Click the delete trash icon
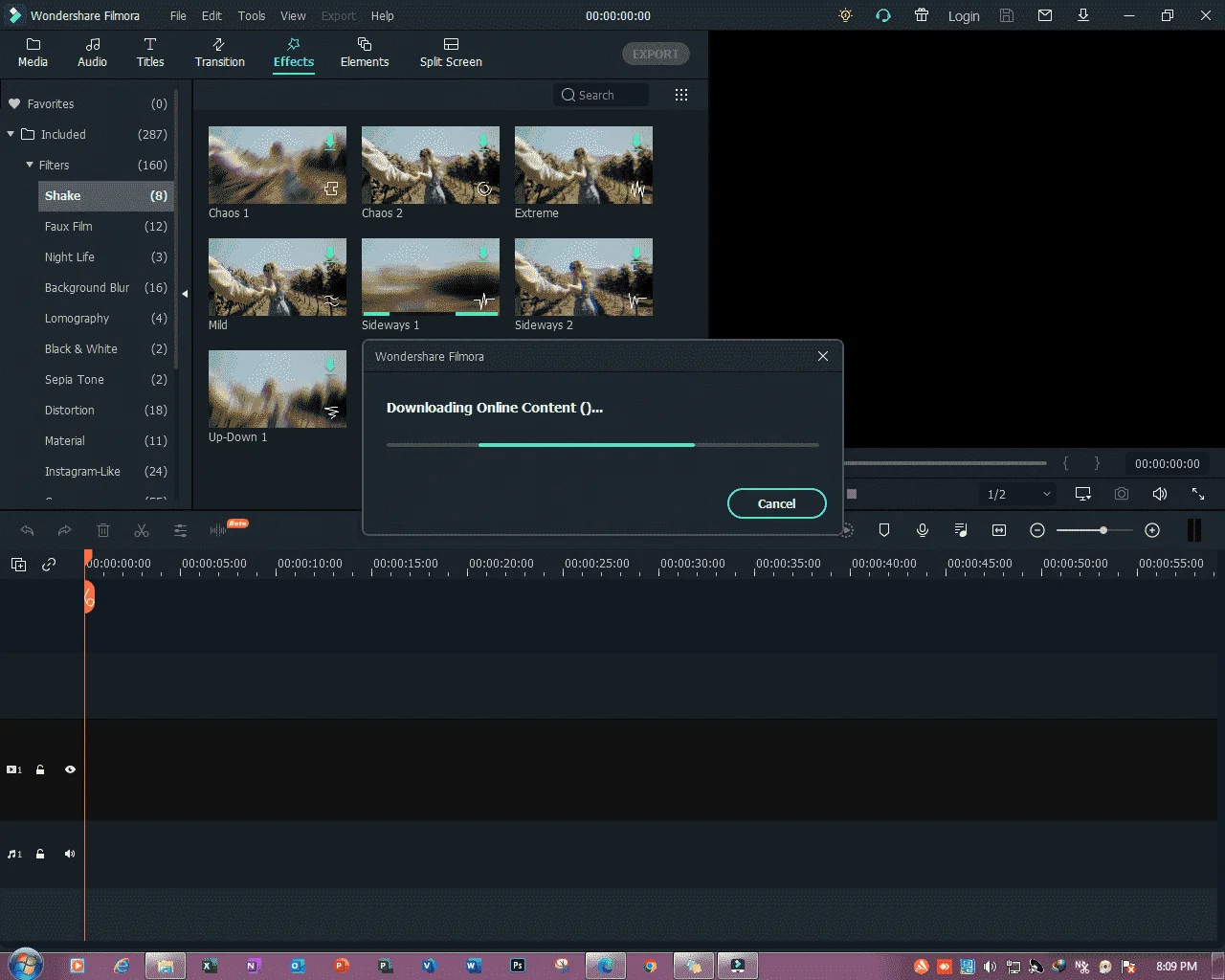The width and height of the screenshot is (1225, 980). point(103,530)
